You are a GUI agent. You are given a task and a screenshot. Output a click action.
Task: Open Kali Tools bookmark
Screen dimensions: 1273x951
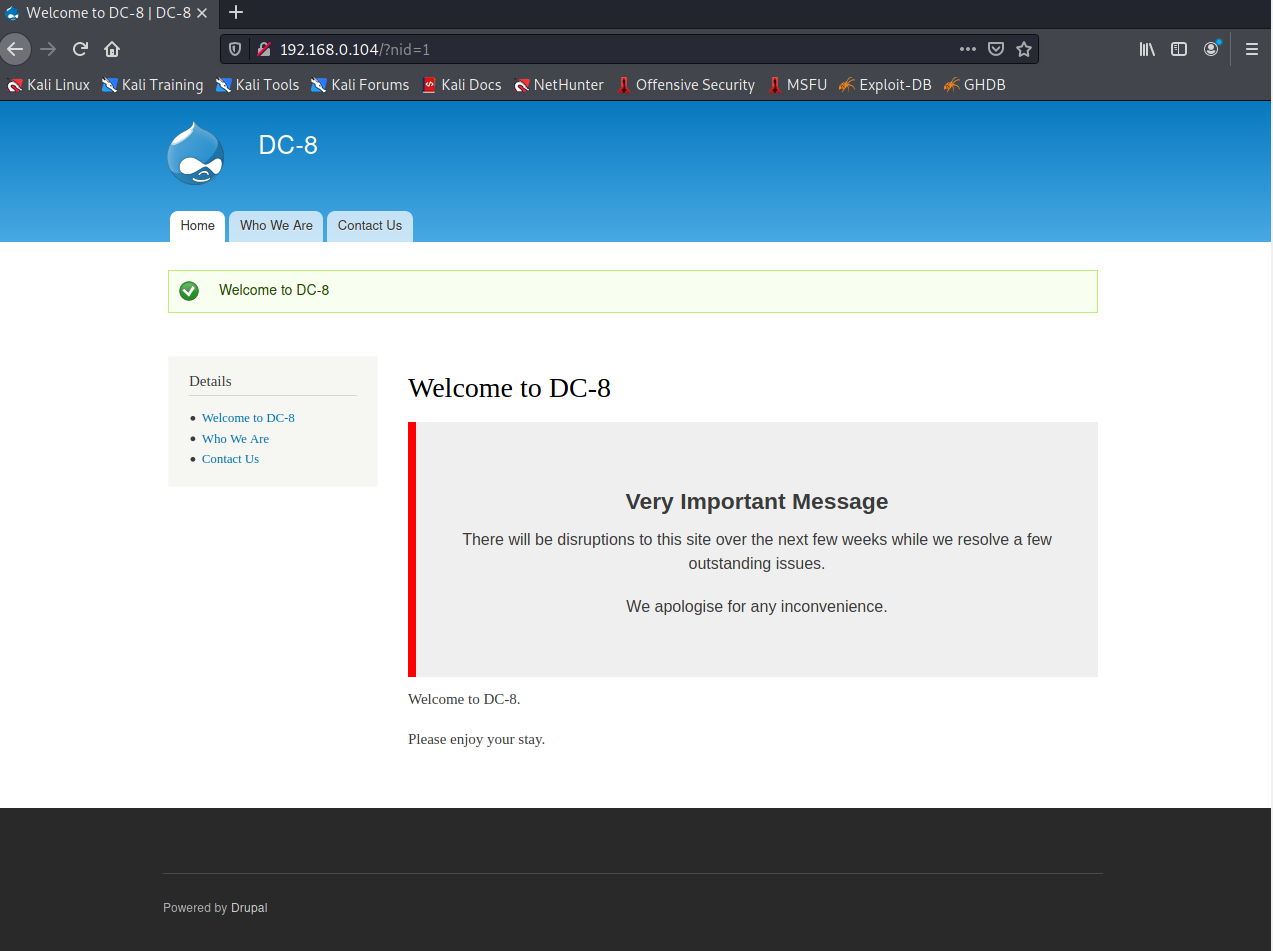click(x=258, y=85)
